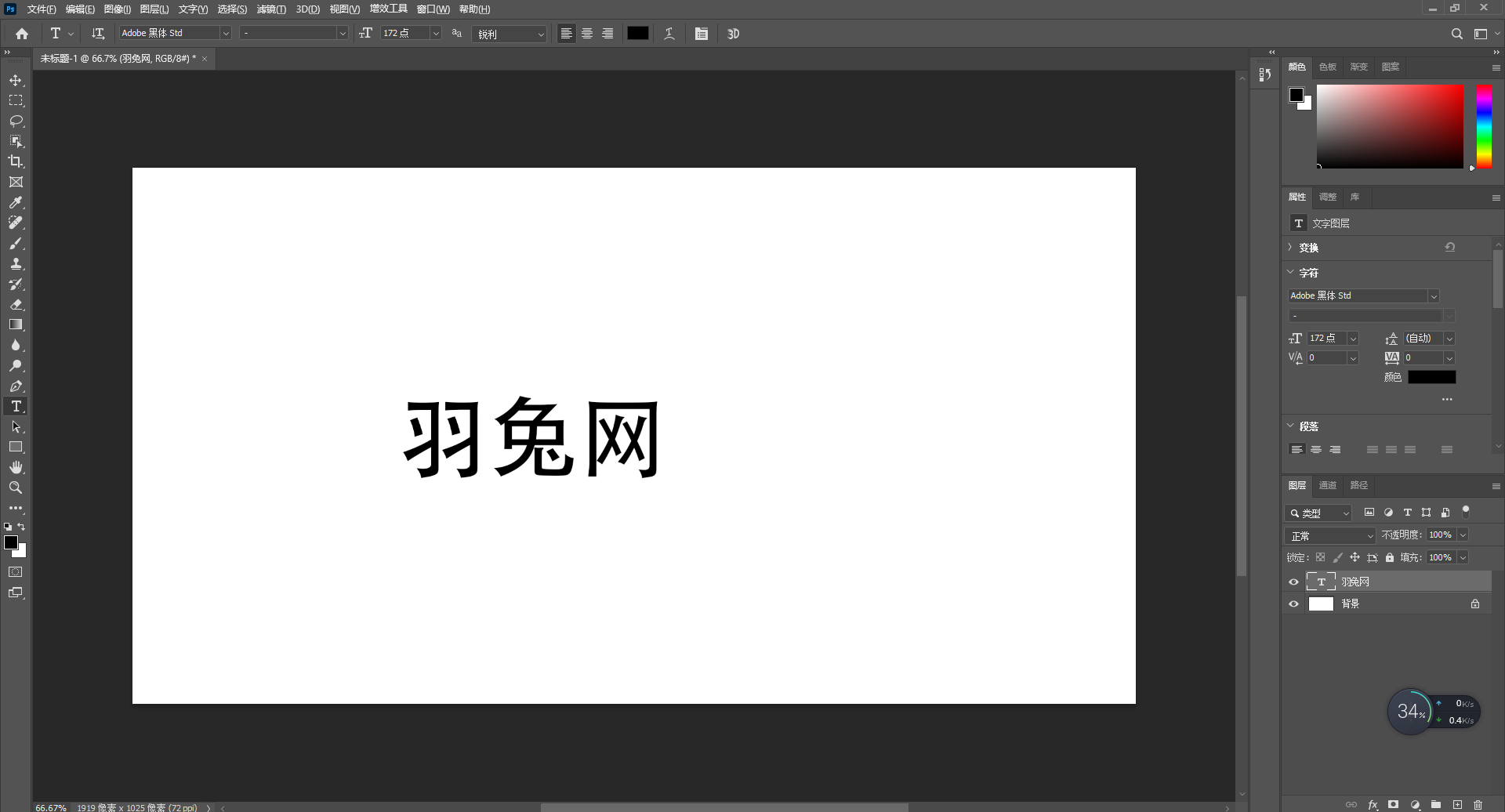Click the Home button in options bar
Image resolution: width=1505 pixels, height=812 pixels.
click(21, 34)
